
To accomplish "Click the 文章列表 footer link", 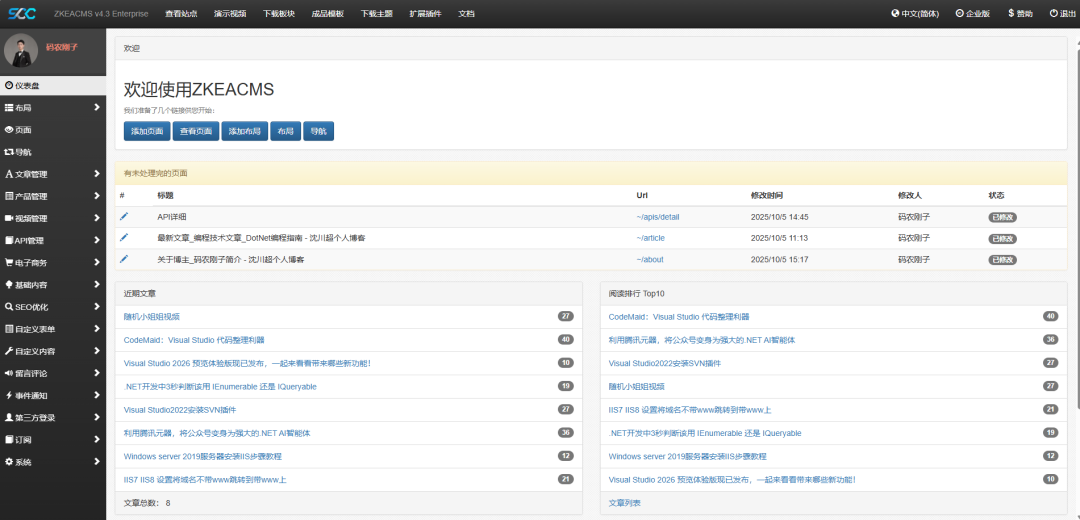I will [625, 503].
